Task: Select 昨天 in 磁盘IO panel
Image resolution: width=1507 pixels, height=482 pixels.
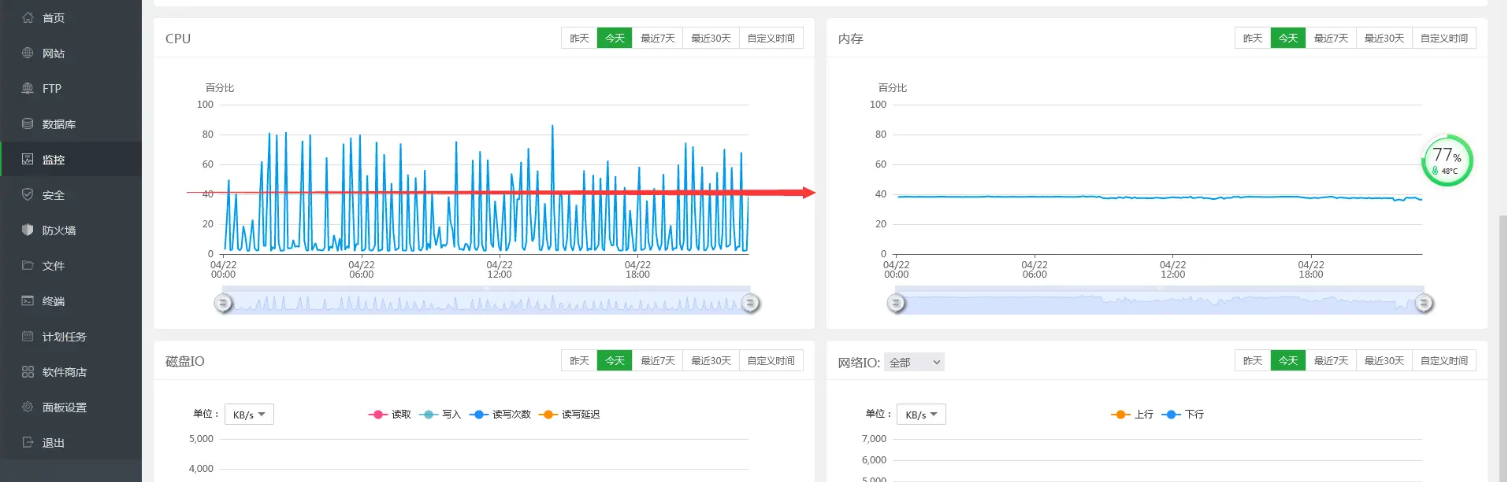Action: (x=579, y=360)
